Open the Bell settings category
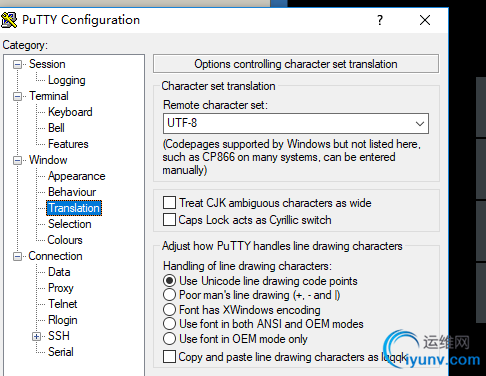Image resolution: width=486 pixels, height=376 pixels. (x=56, y=128)
